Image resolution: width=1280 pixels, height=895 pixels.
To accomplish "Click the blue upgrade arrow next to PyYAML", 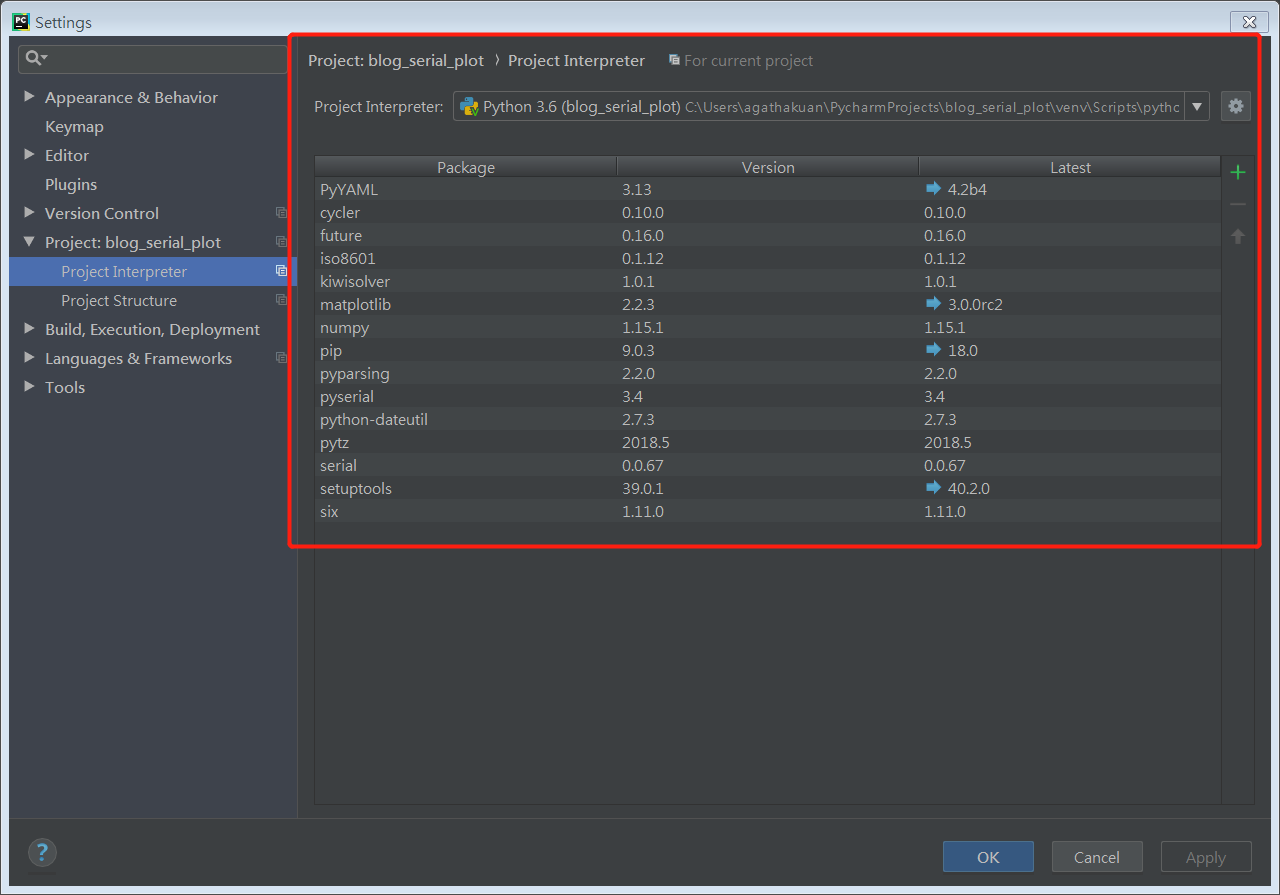I will 933,189.
